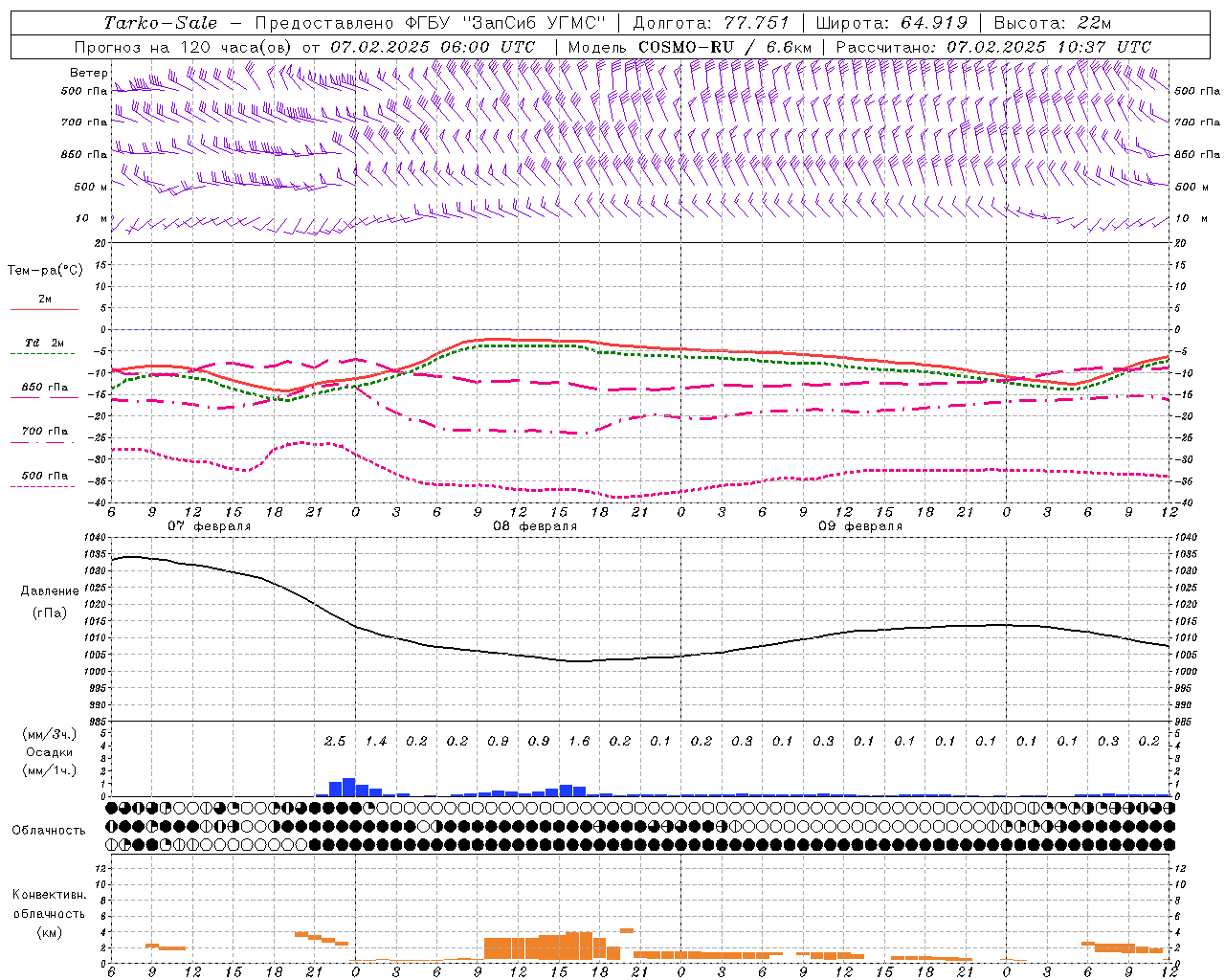The height and width of the screenshot is (980, 1225).
Task: Select the "2.5" precipitation amount value
Action: point(335,742)
